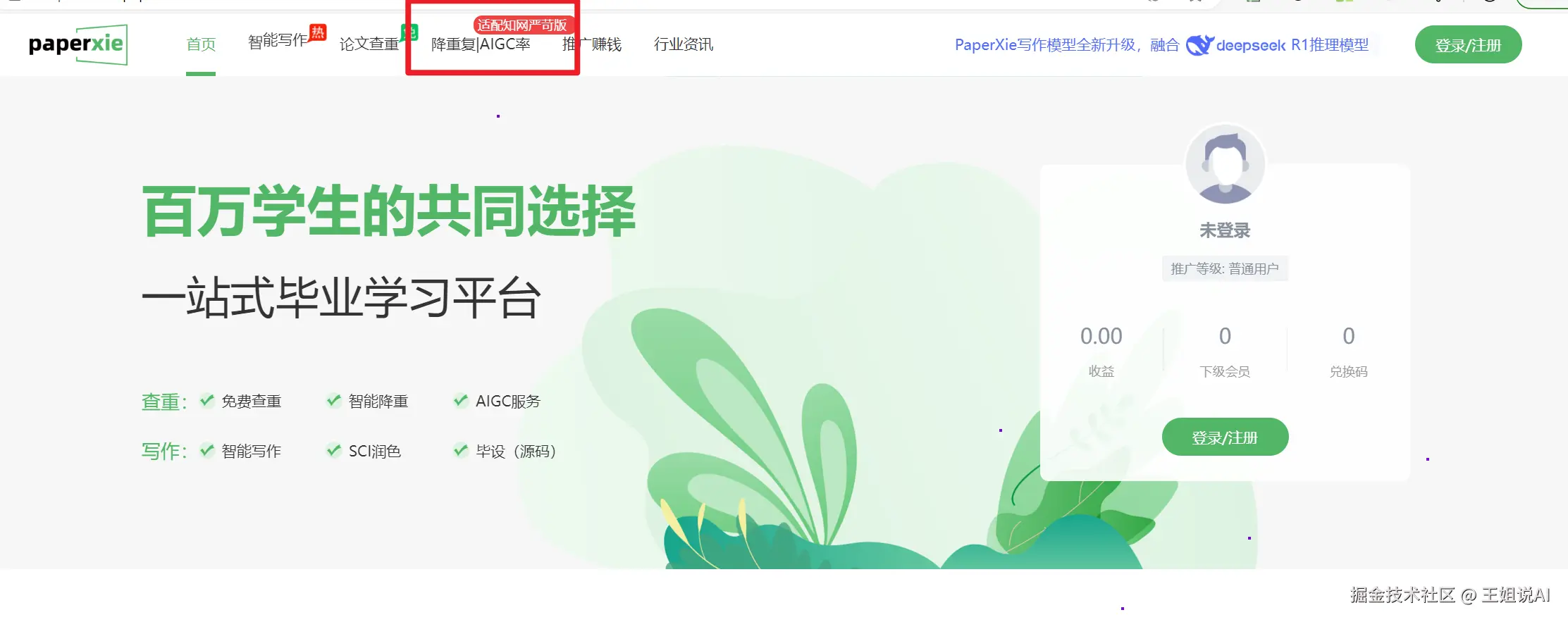Open the 推广赚钱 menu item
This screenshot has width=1568, height=622.
click(x=592, y=44)
